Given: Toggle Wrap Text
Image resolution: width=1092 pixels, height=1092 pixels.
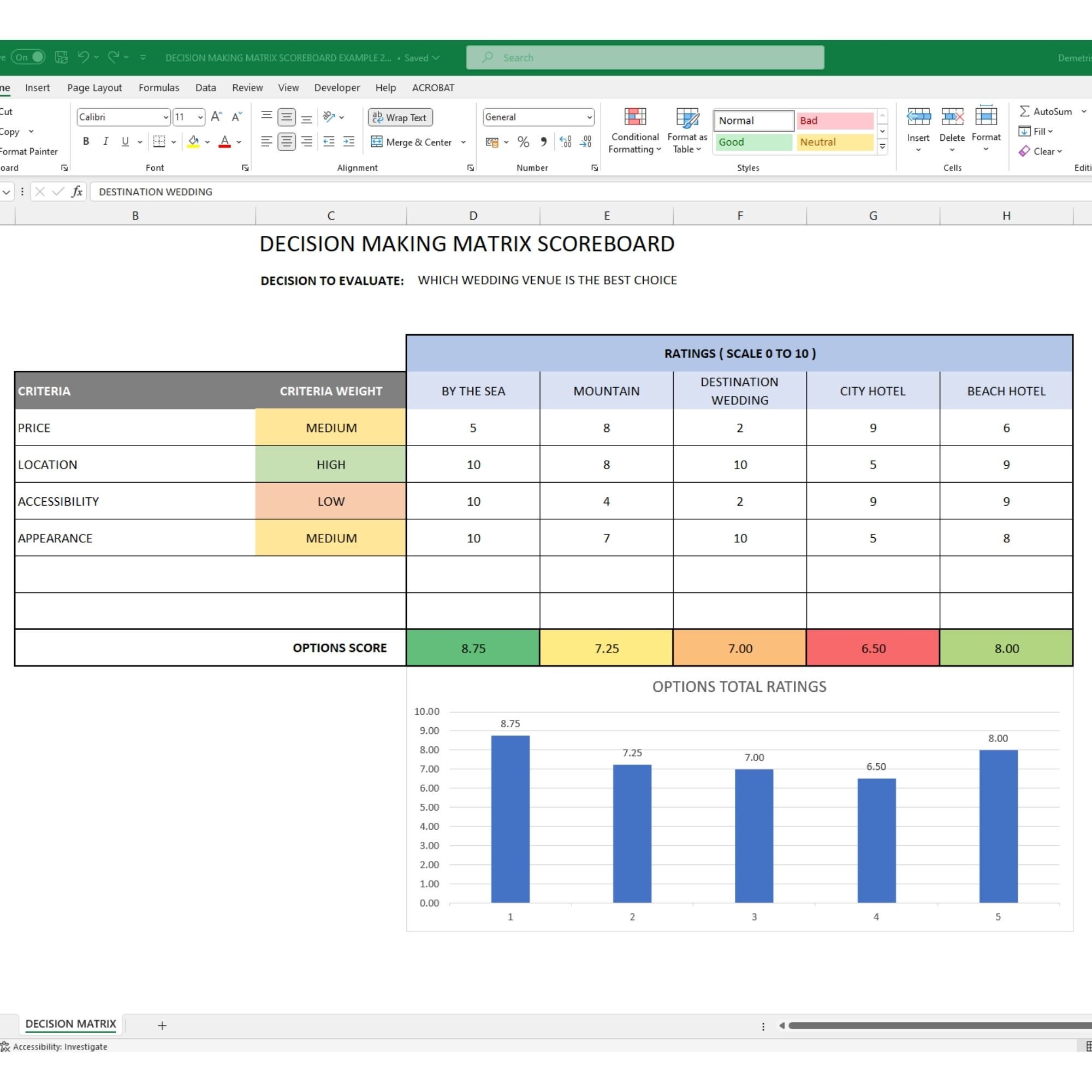Looking at the screenshot, I should point(400,117).
